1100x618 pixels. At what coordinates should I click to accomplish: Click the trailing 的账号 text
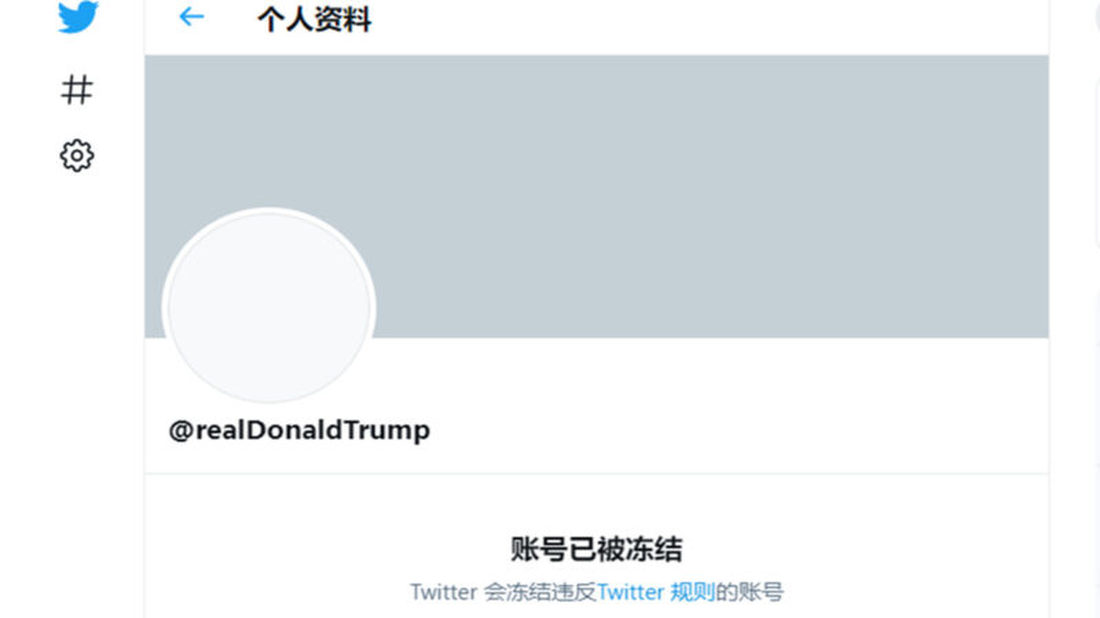click(749, 592)
